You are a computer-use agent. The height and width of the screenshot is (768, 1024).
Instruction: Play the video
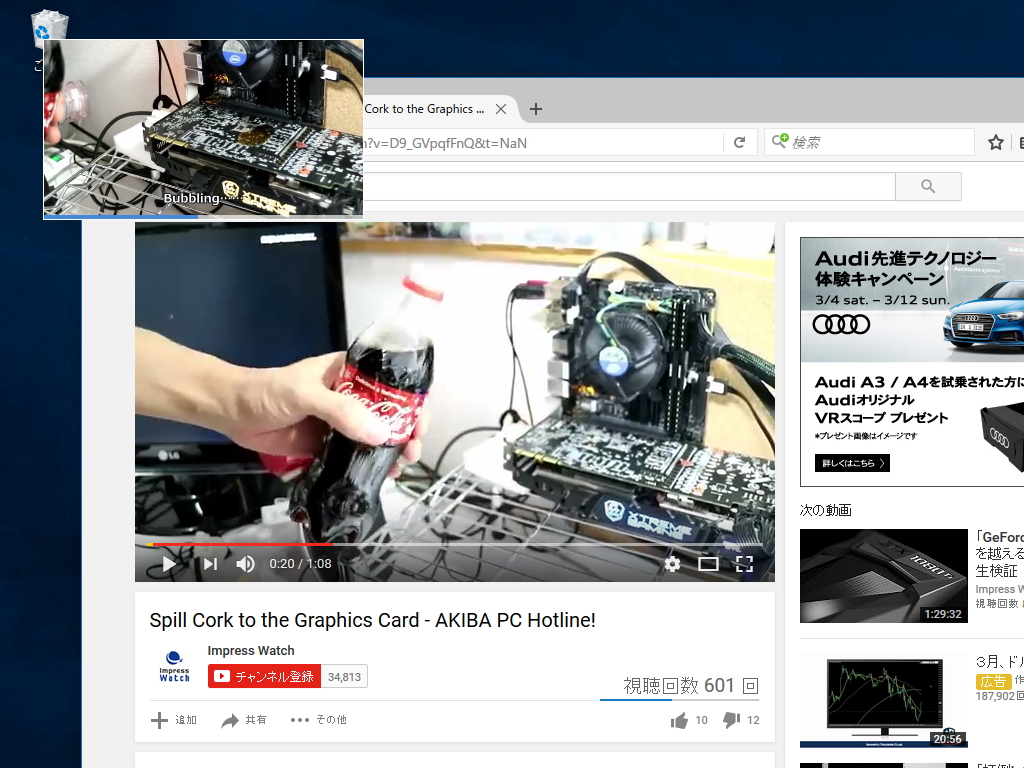pos(168,564)
